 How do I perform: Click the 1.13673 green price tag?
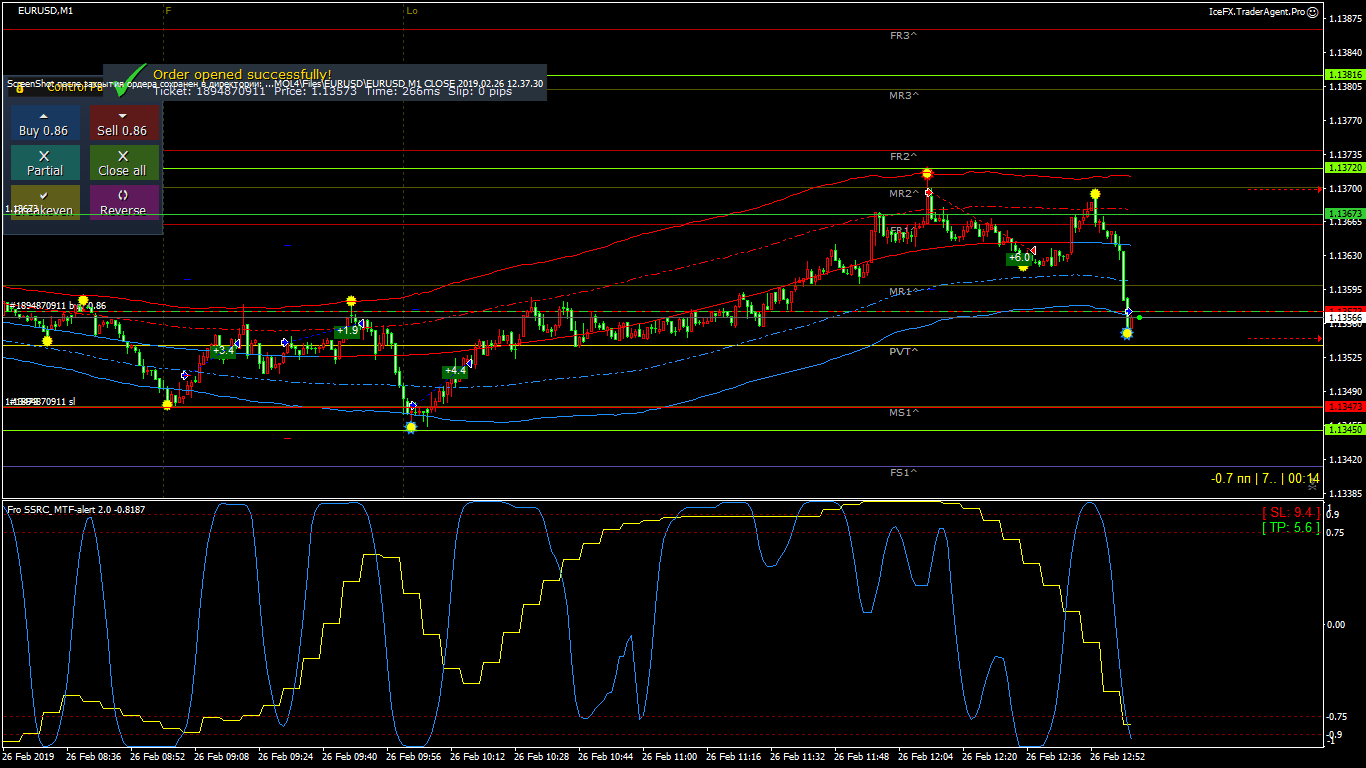1344,214
